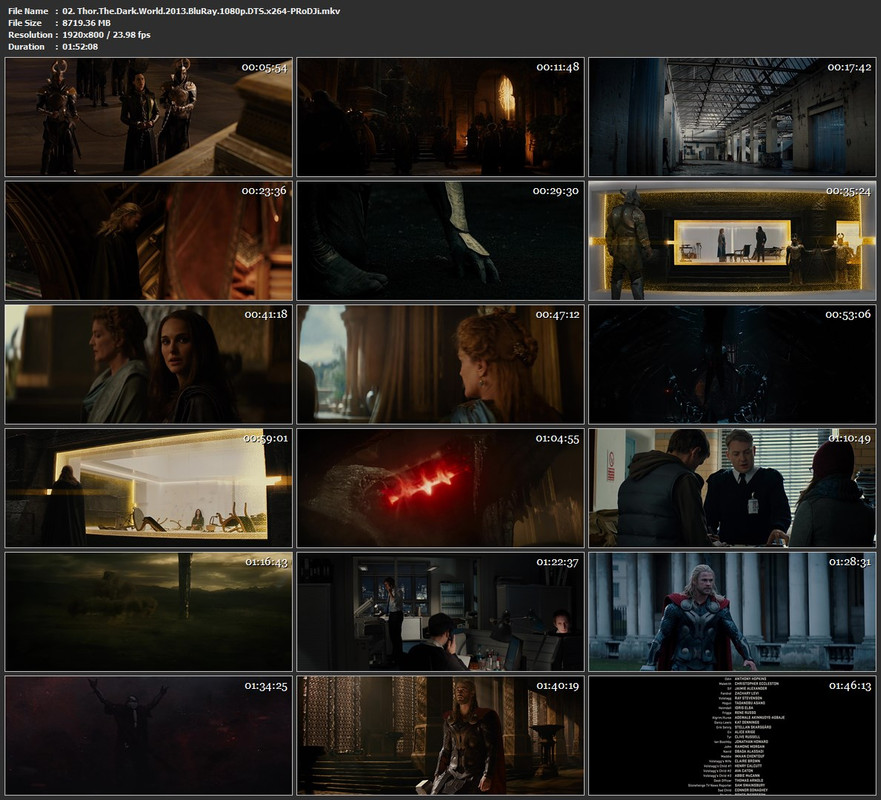The image size is (881, 800).
Task: Click the Duration label
Action: pyautogui.click(x=26, y=47)
